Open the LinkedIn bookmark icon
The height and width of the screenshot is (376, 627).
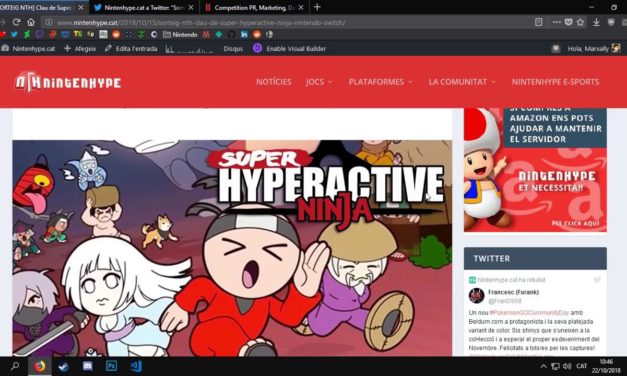[x=244, y=34]
